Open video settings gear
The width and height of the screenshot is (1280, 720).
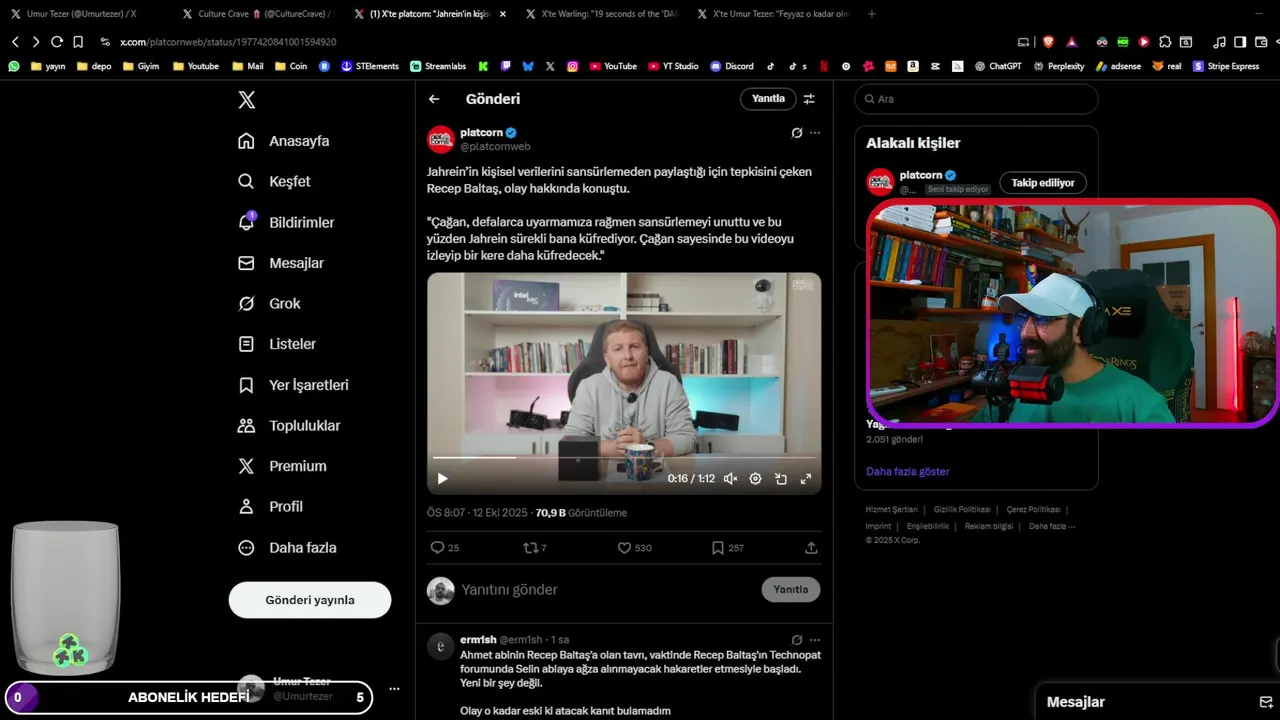pyautogui.click(x=755, y=479)
